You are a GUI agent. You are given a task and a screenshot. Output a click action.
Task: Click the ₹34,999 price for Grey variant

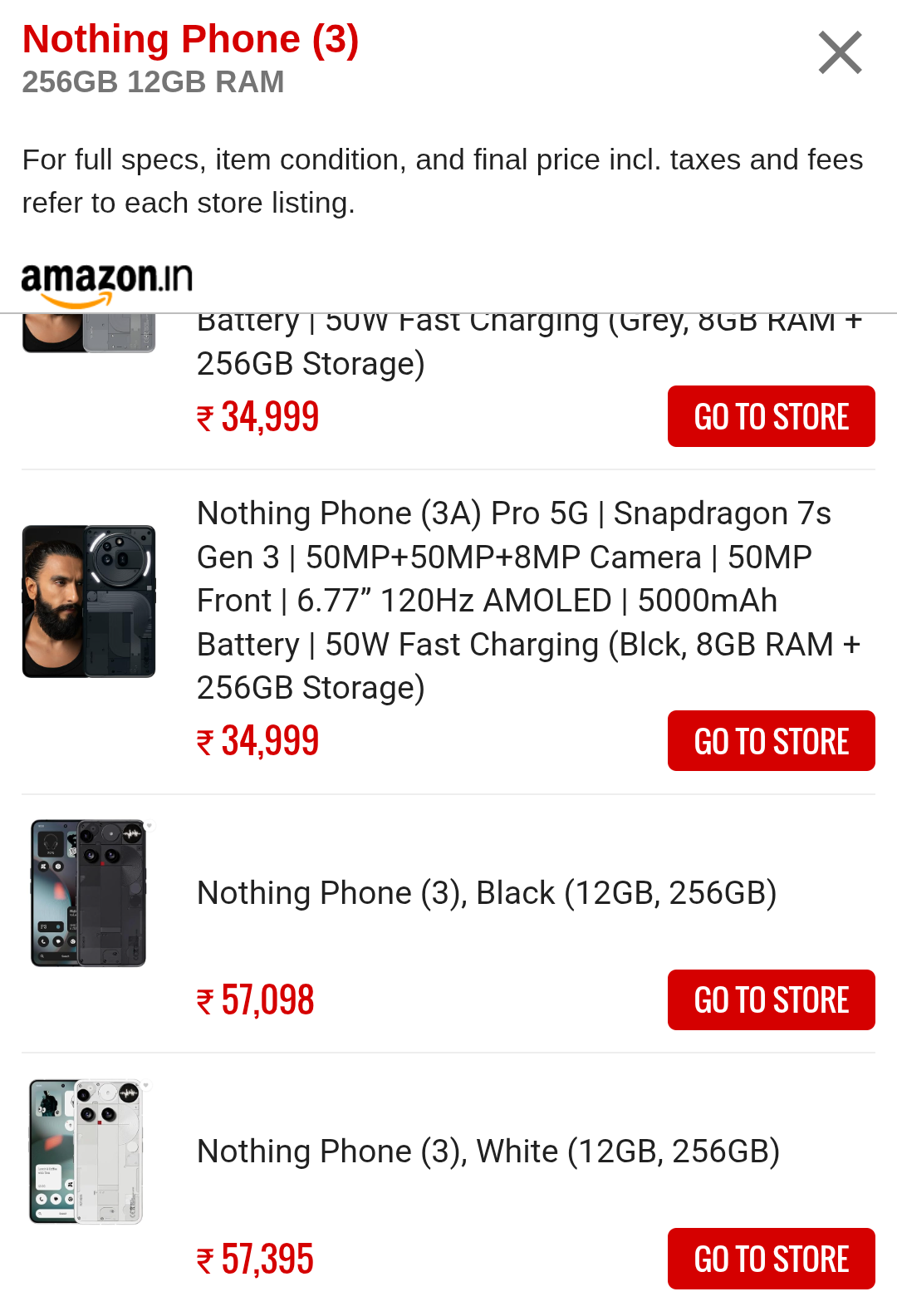pos(258,417)
